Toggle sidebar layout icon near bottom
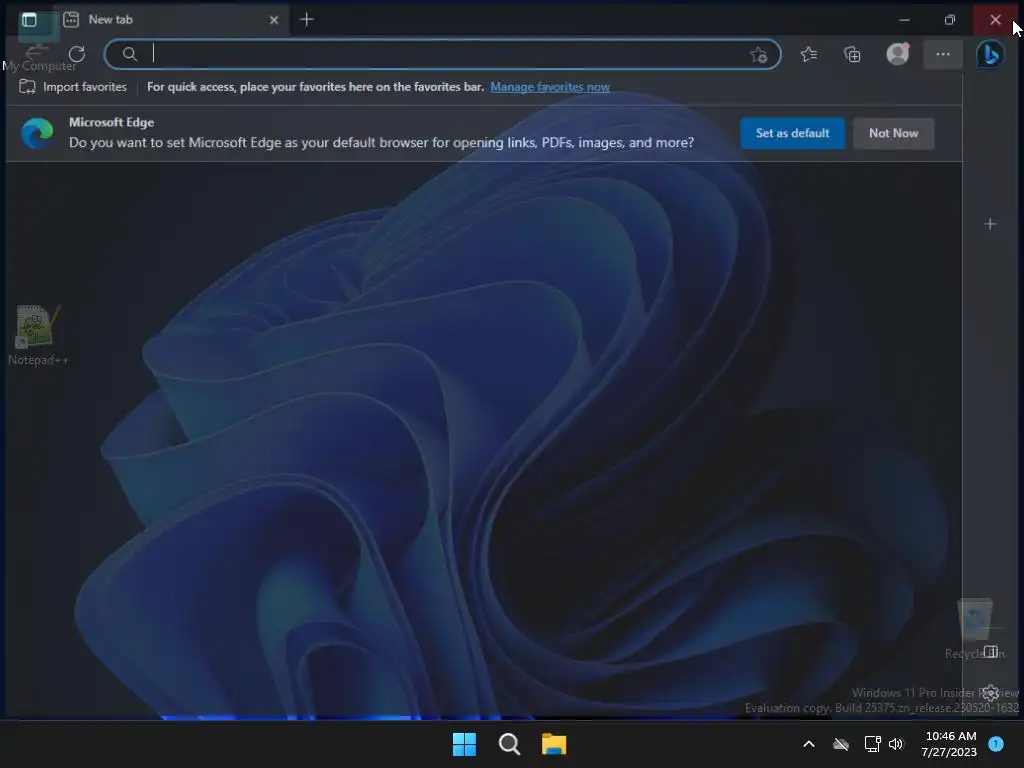 pos(991,652)
